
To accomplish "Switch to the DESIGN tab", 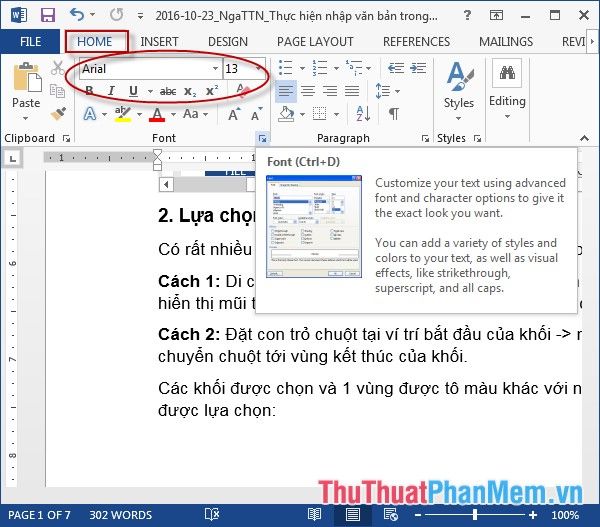I will pyautogui.click(x=228, y=41).
